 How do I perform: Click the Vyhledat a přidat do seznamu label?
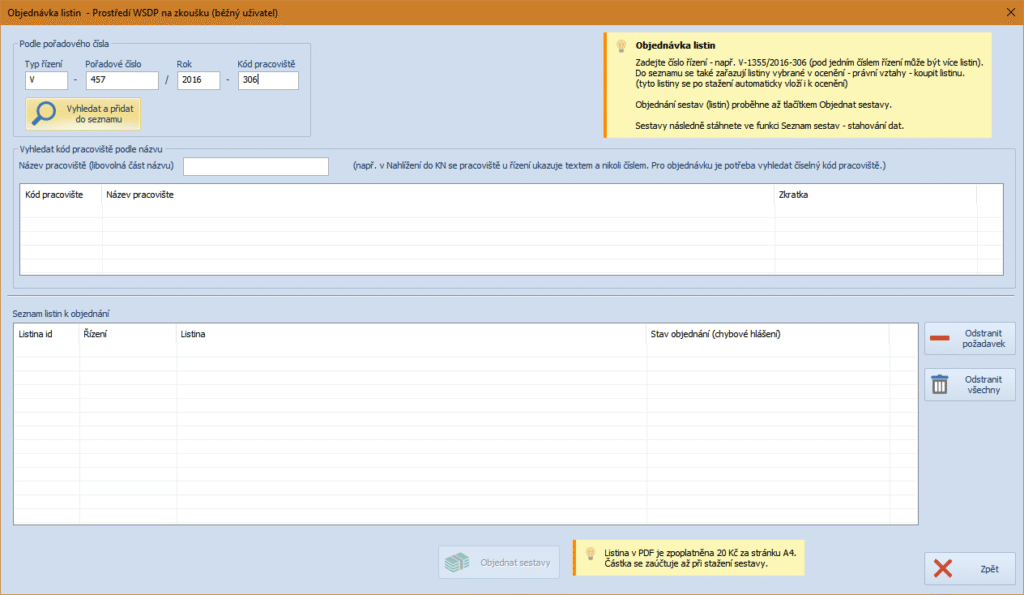99,114
